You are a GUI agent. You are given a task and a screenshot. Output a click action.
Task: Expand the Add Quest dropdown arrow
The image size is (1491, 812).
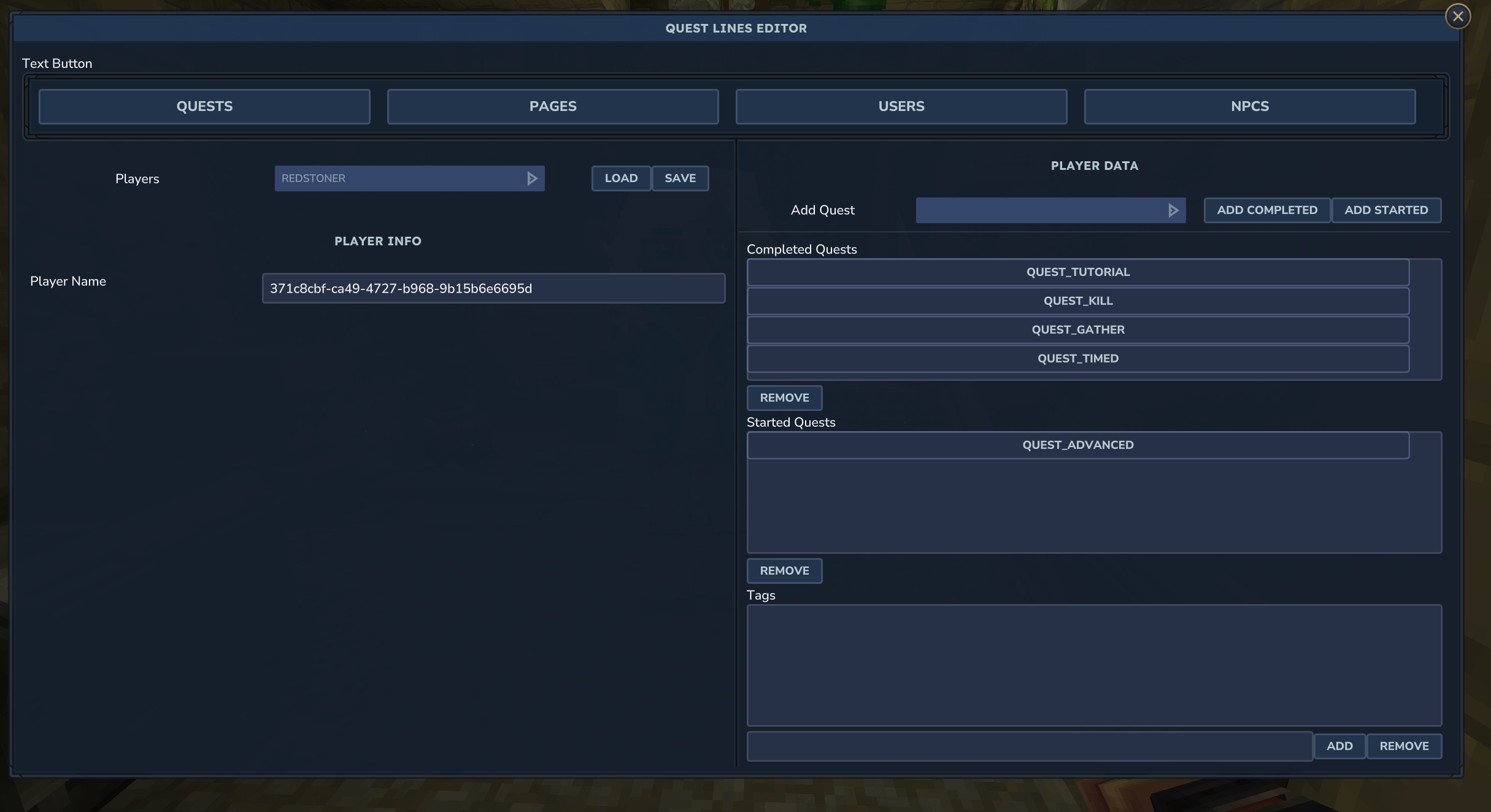[1173, 210]
